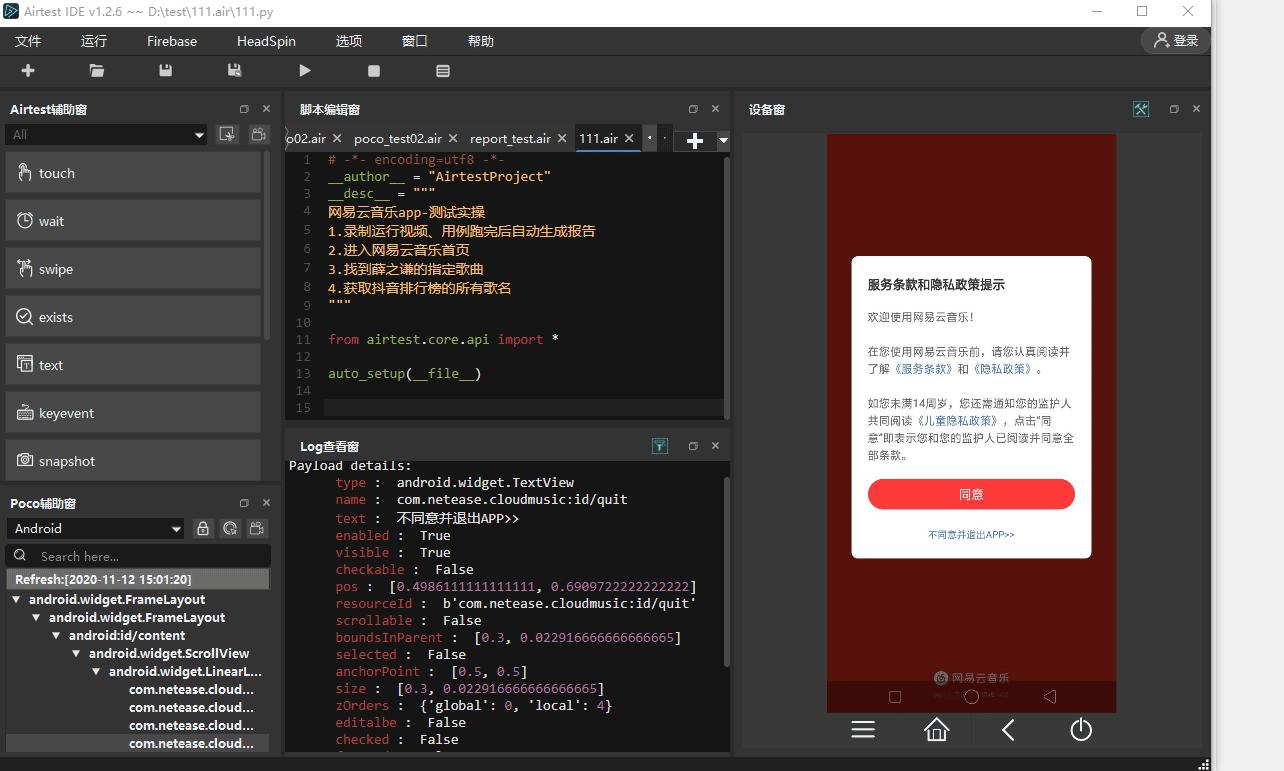
Task: Click the 不同意并退出APP link
Action: 970,535
